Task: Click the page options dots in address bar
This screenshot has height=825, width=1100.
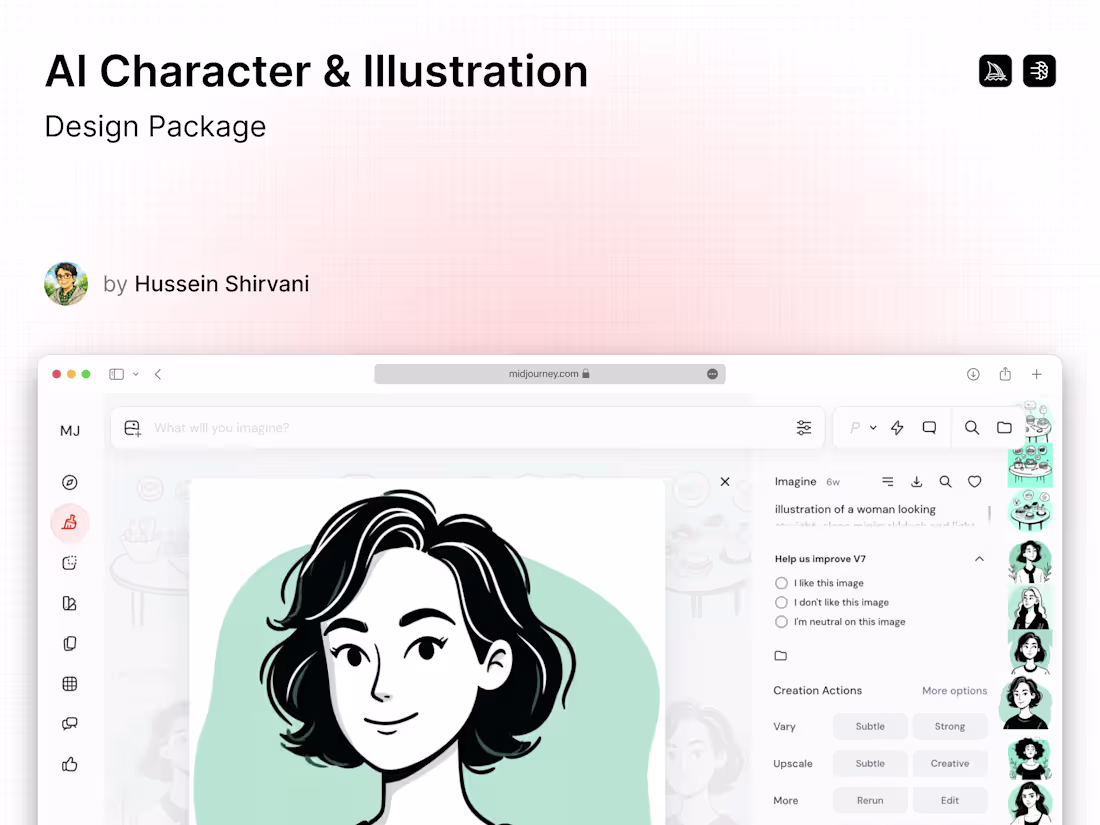Action: pyautogui.click(x=713, y=374)
